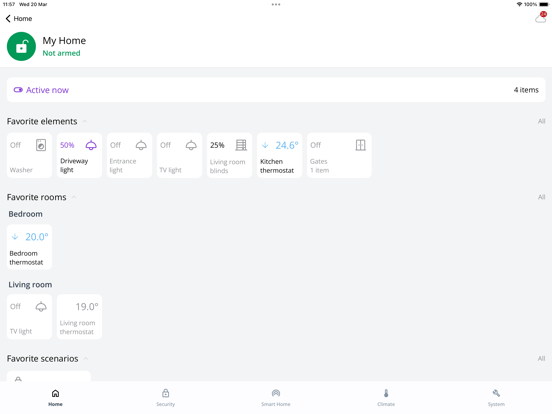The width and height of the screenshot is (552, 414).
Task: Open the Kitchen thermostat 24.6° reading
Action: click(287, 145)
